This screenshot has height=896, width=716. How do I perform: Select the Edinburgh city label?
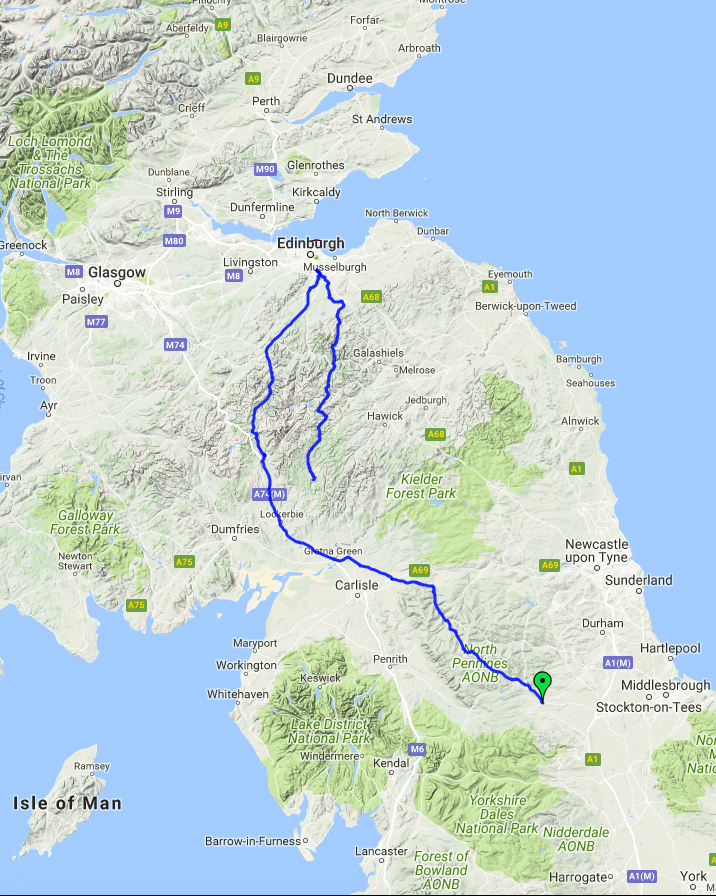coord(311,243)
